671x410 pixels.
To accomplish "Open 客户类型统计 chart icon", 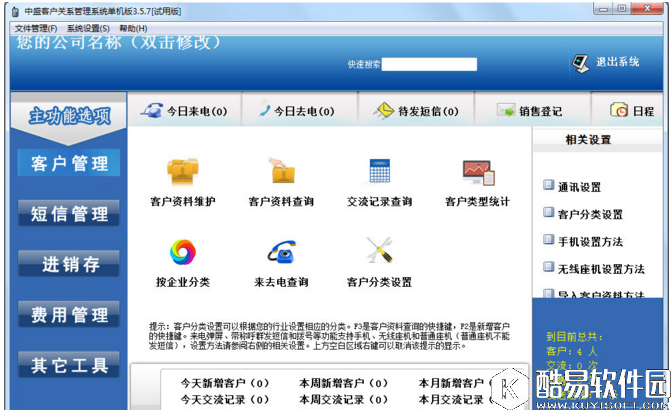I will tap(478, 172).
